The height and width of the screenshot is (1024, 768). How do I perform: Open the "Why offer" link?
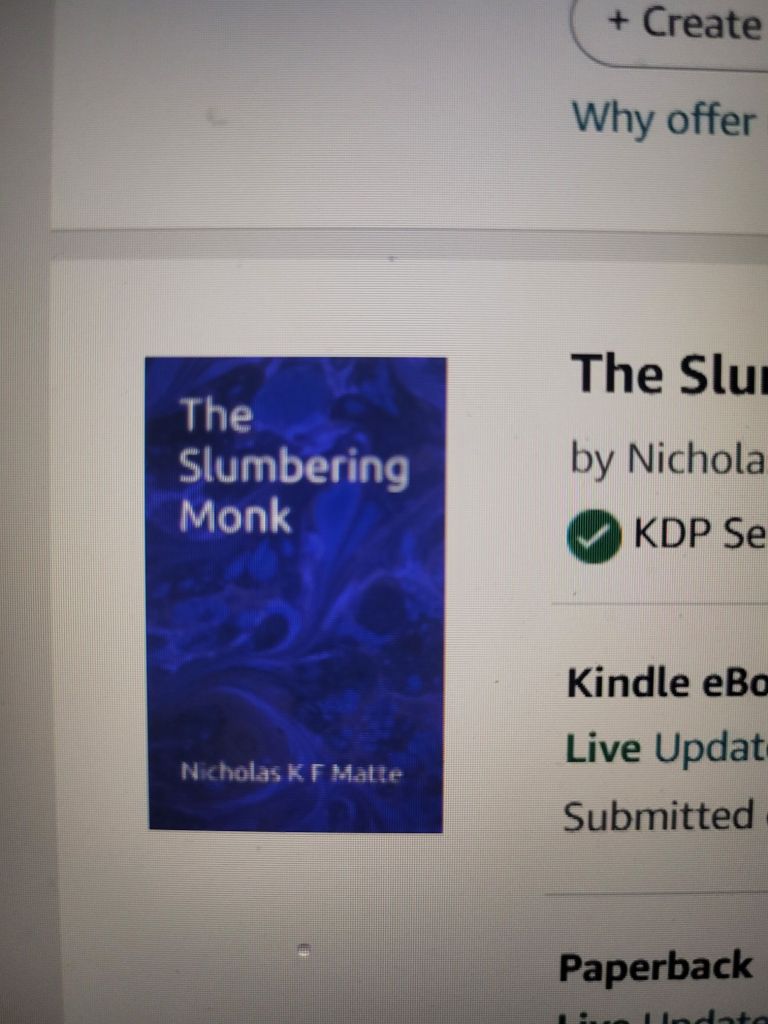[x=664, y=120]
